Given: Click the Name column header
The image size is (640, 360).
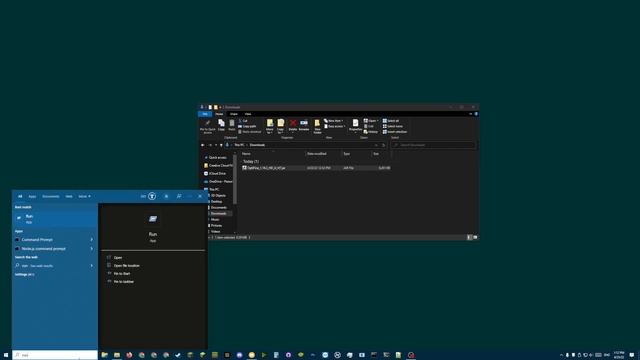Looking at the screenshot, I should tap(273, 154).
